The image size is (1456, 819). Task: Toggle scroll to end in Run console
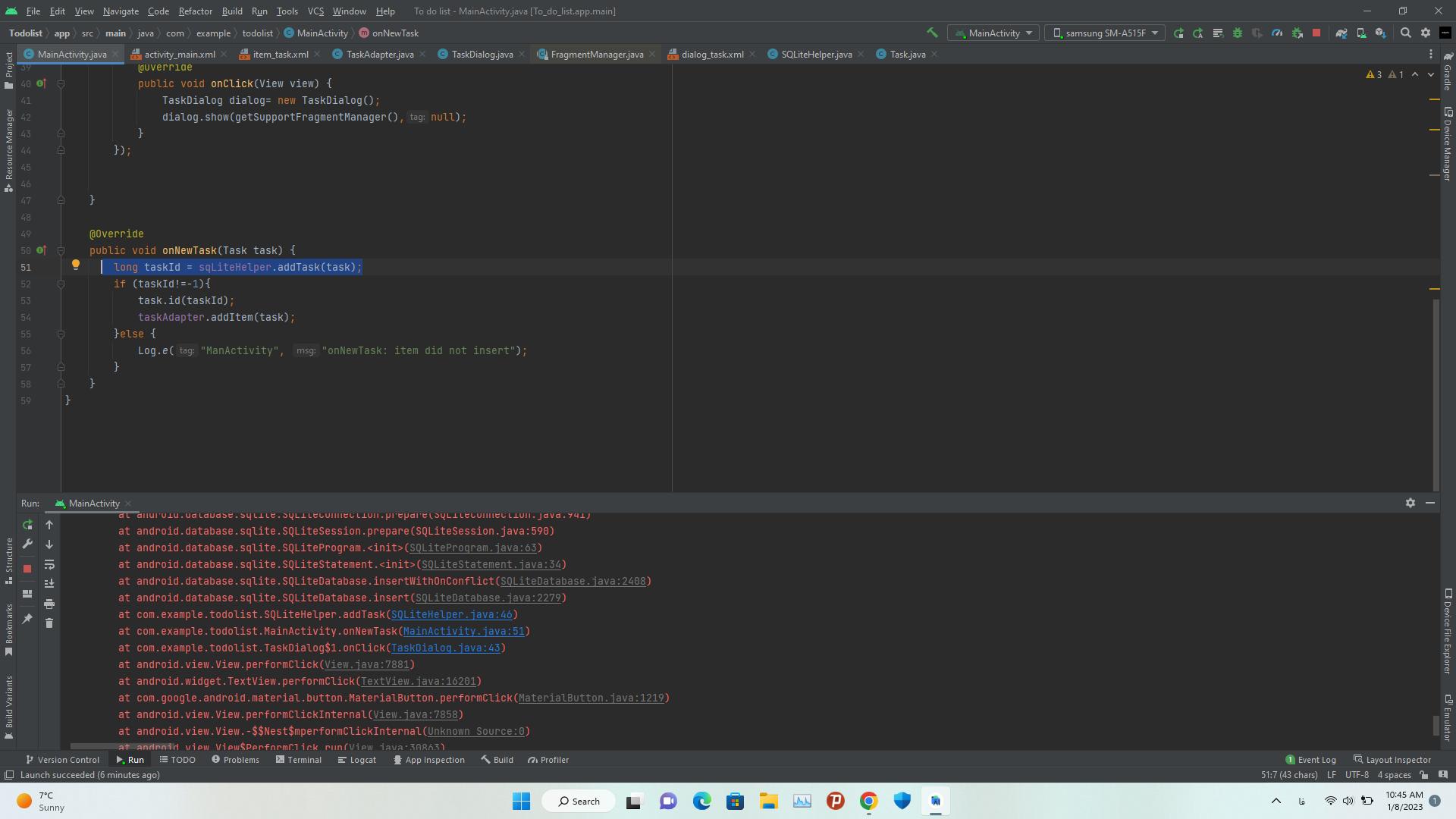pyautogui.click(x=49, y=584)
